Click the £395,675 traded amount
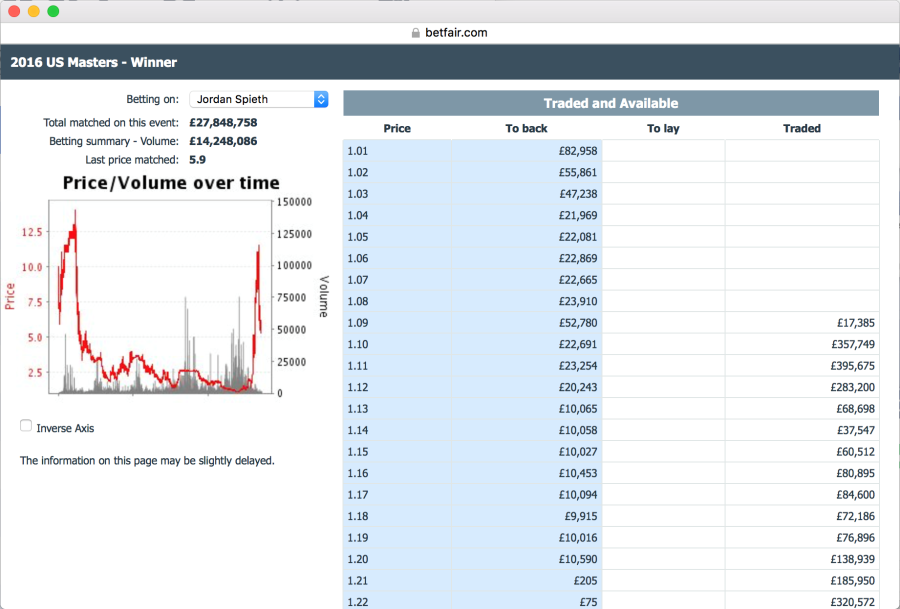900x609 pixels. click(853, 366)
